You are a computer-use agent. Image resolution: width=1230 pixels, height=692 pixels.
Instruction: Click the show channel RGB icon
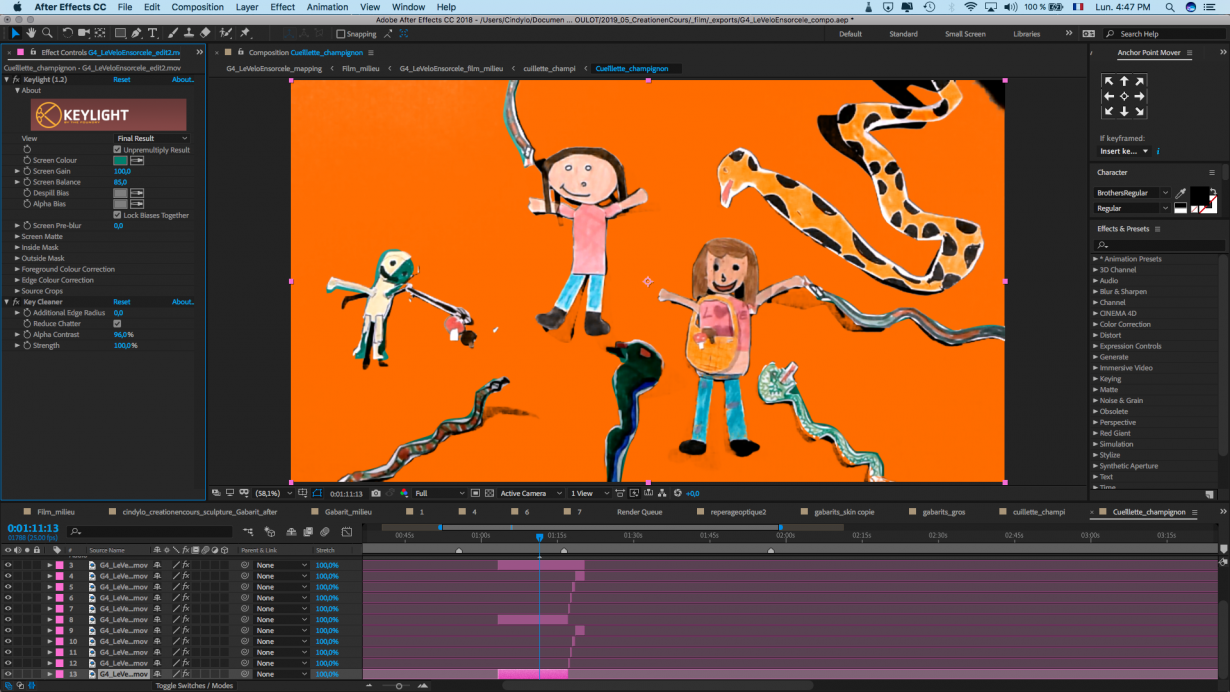tap(404, 493)
